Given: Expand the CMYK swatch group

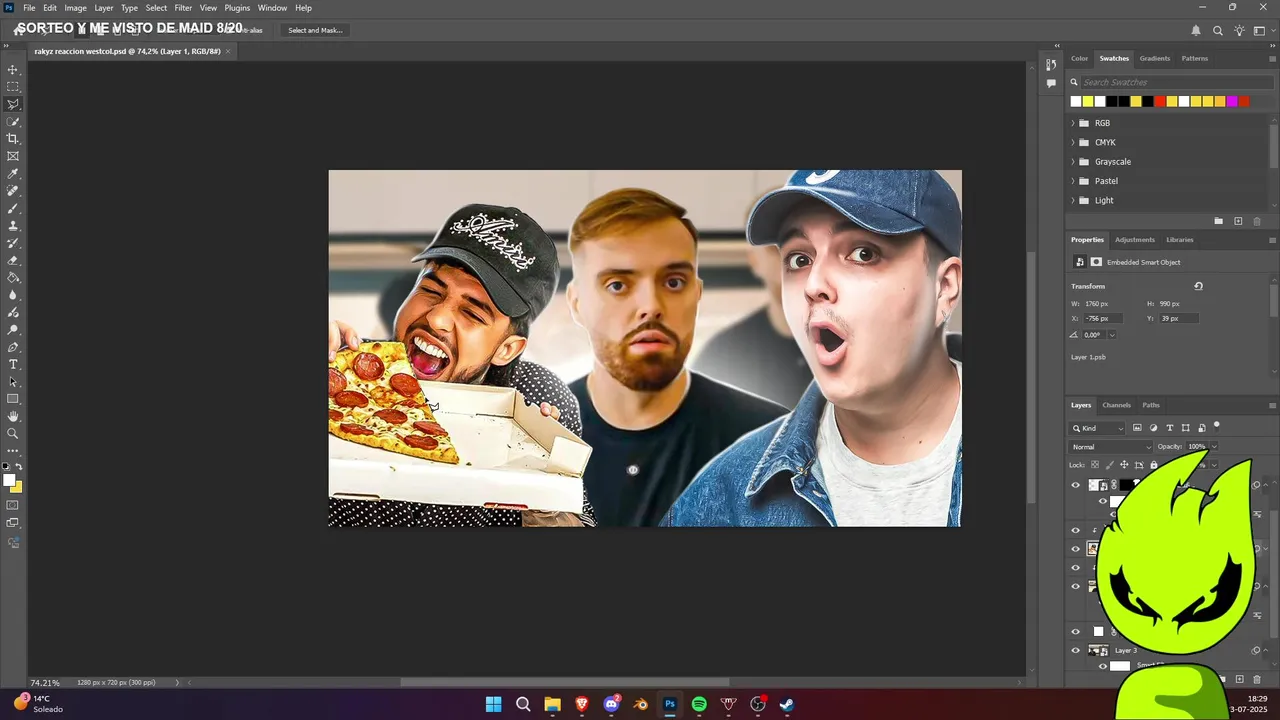Looking at the screenshot, I should [x=1073, y=142].
